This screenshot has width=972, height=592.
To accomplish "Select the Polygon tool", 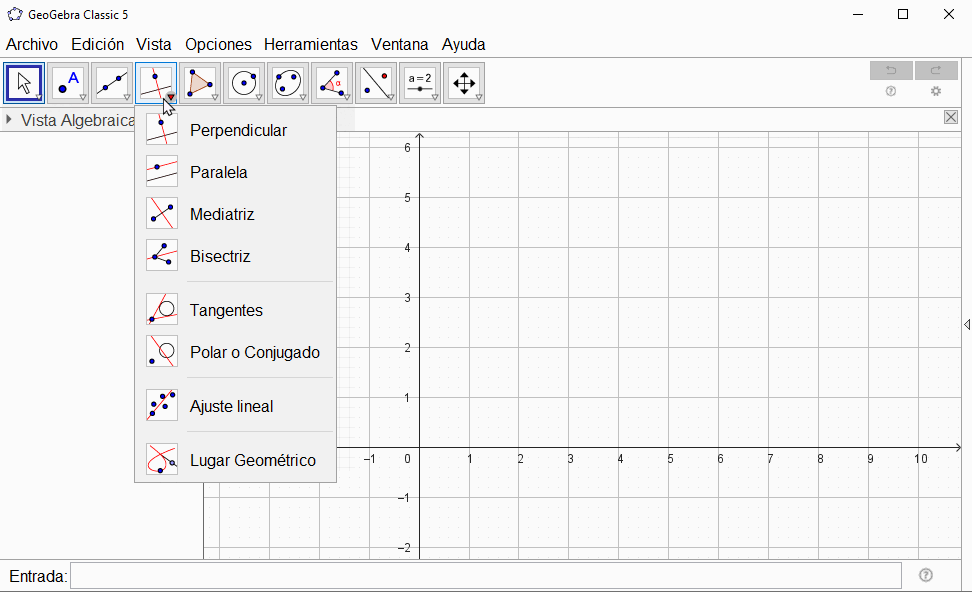I will 200,83.
